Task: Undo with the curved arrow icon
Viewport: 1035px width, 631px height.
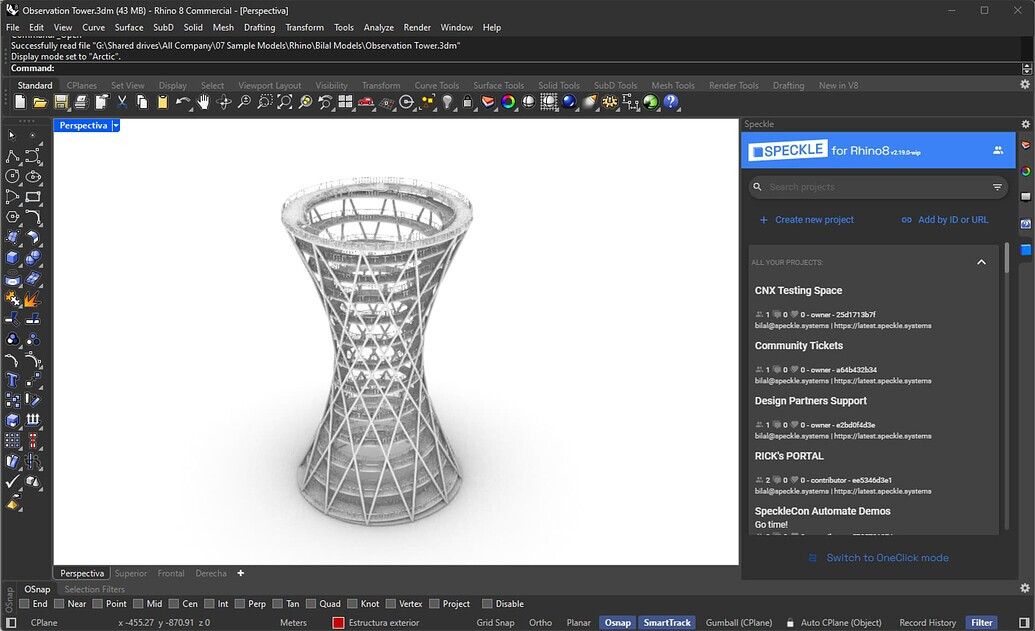Action: coord(182,102)
